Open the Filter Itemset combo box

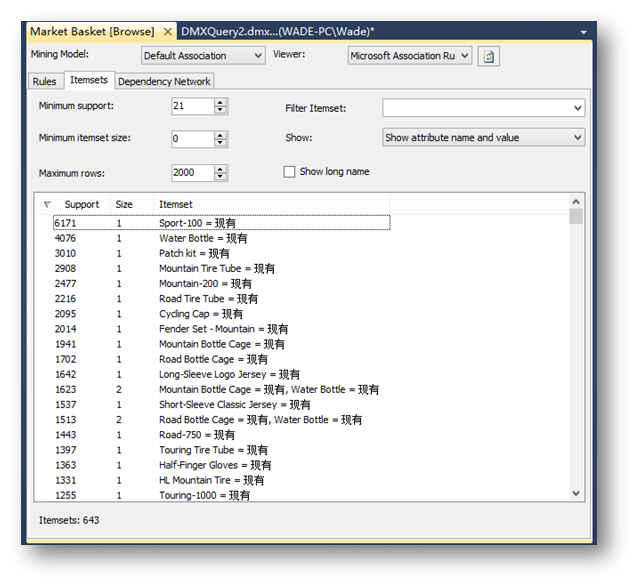[x=483, y=108]
